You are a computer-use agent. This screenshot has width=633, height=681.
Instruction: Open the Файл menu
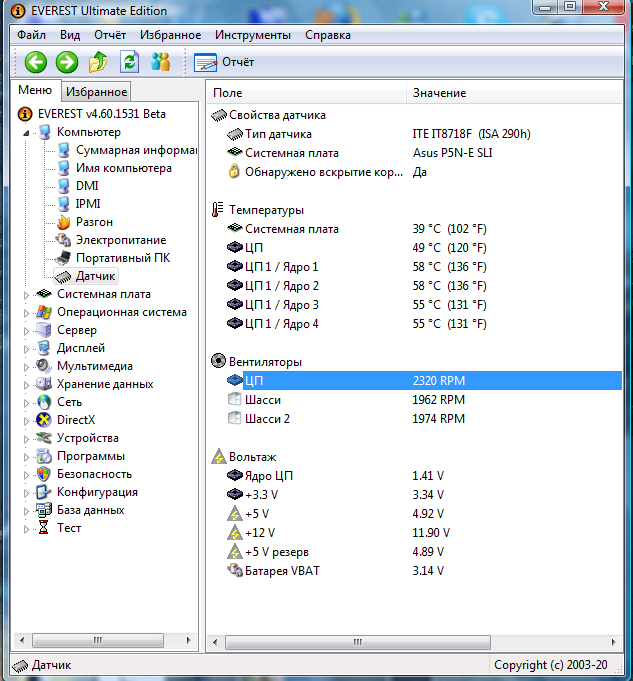pyautogui.click(x=31, y=35)
